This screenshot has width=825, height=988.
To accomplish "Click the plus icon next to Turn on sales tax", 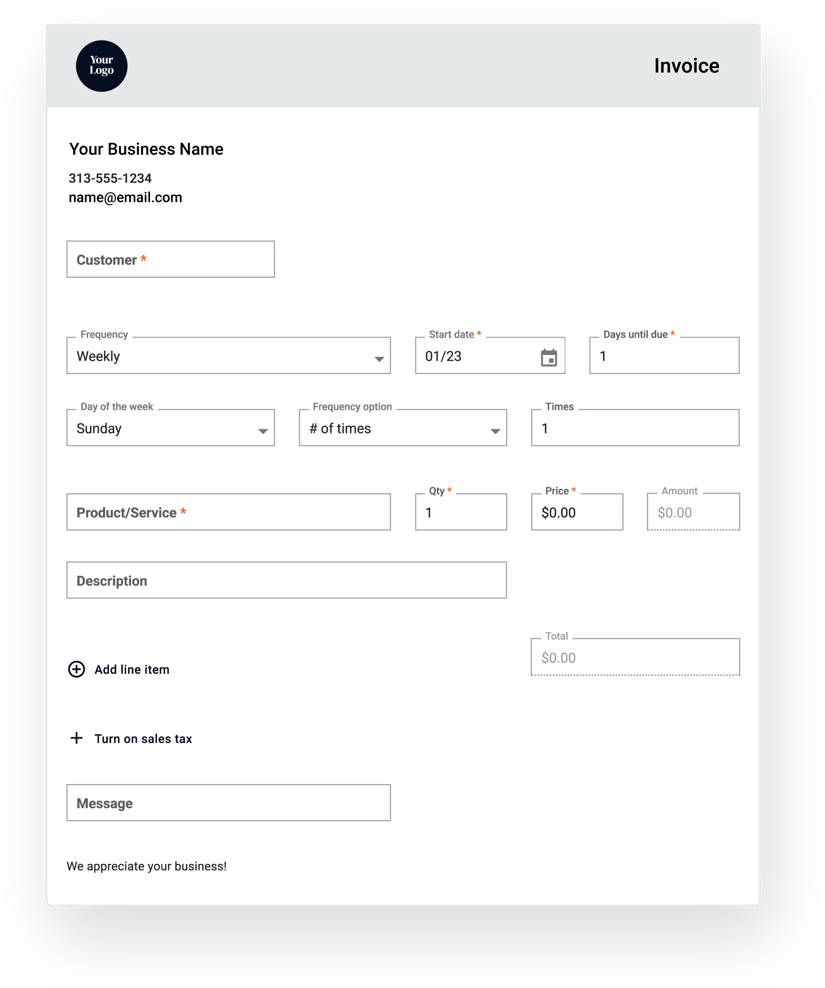I will 76,738.
